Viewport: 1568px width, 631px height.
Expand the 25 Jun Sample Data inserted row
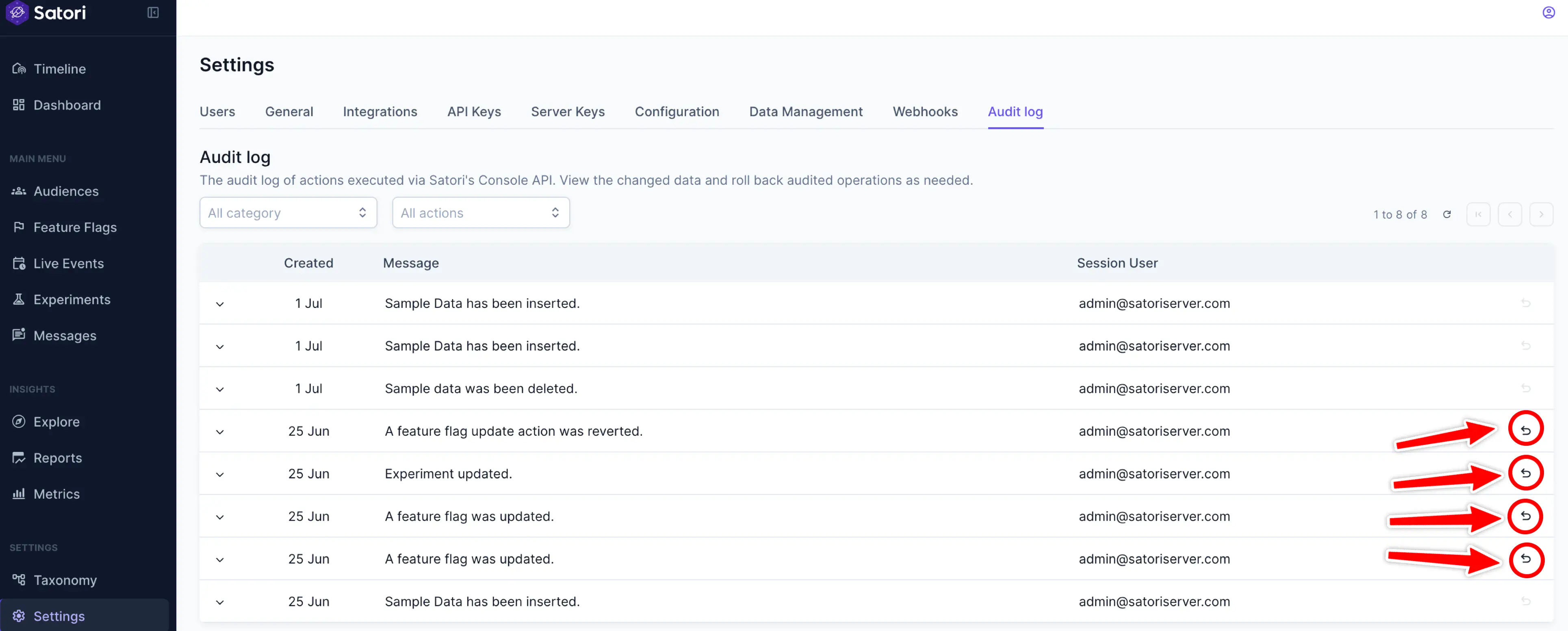[220, 602]
